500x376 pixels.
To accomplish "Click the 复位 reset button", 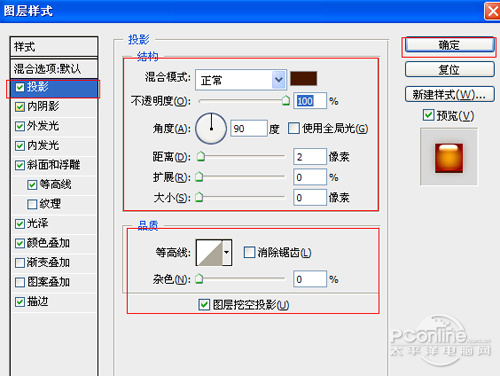I will 450,70.
